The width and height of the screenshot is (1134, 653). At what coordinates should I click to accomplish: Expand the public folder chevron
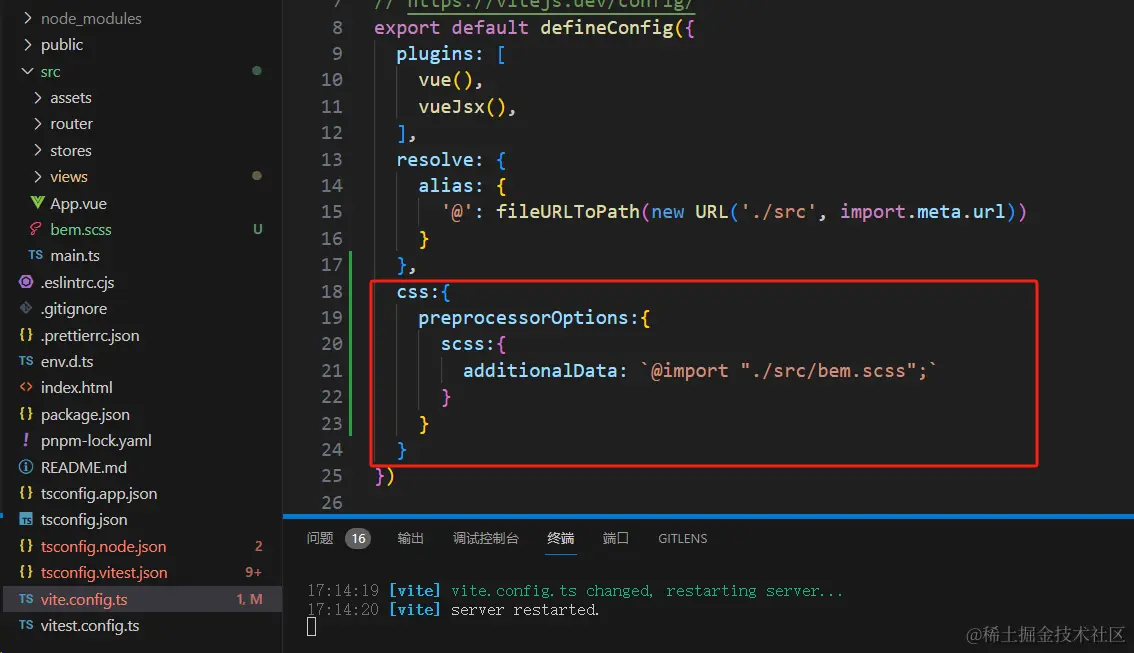[27, 44]
